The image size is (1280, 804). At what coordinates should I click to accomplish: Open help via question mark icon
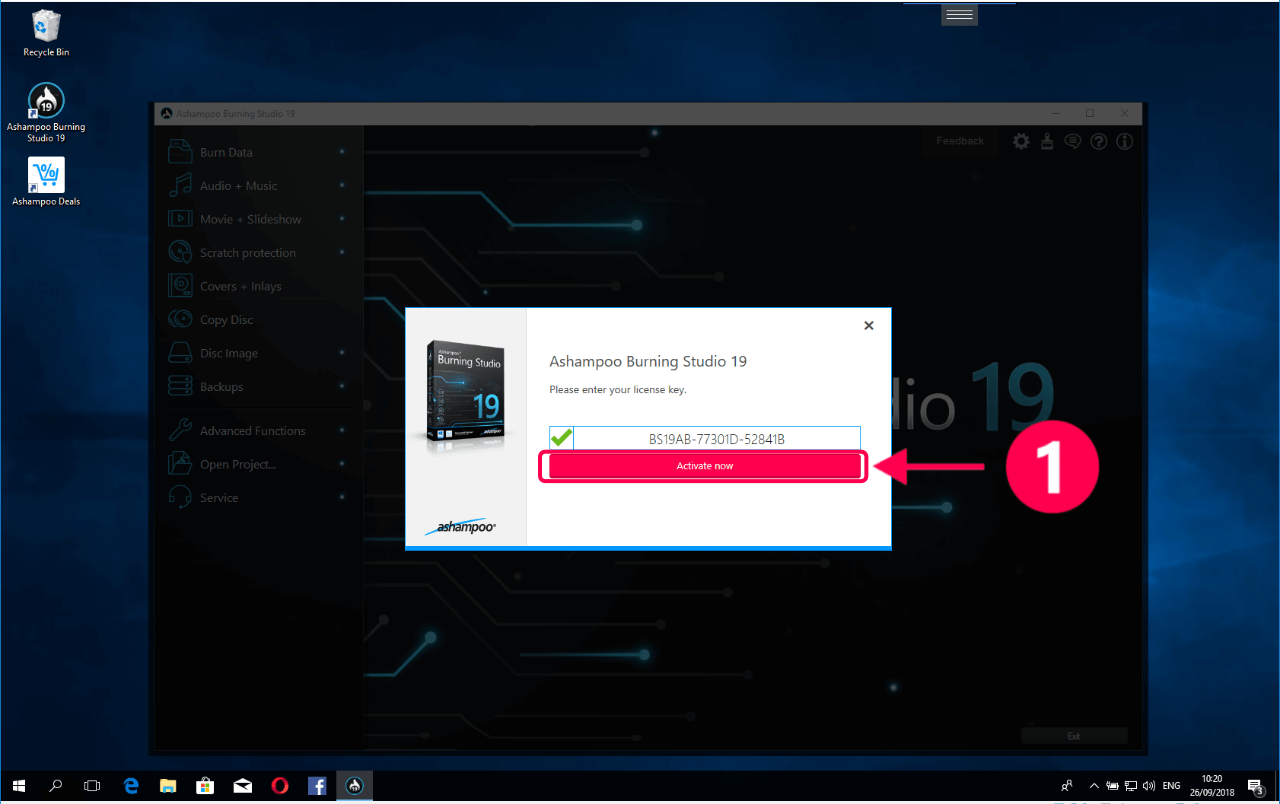pyautogui.click(x=1099, y=141)
